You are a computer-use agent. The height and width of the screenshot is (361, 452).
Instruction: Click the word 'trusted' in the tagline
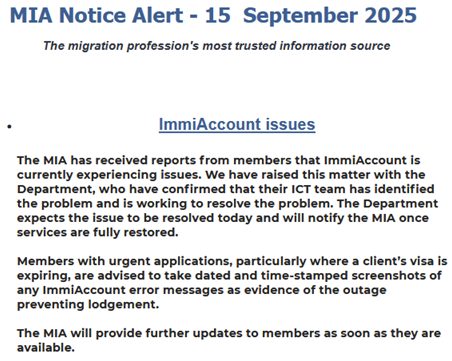[255, 46]
